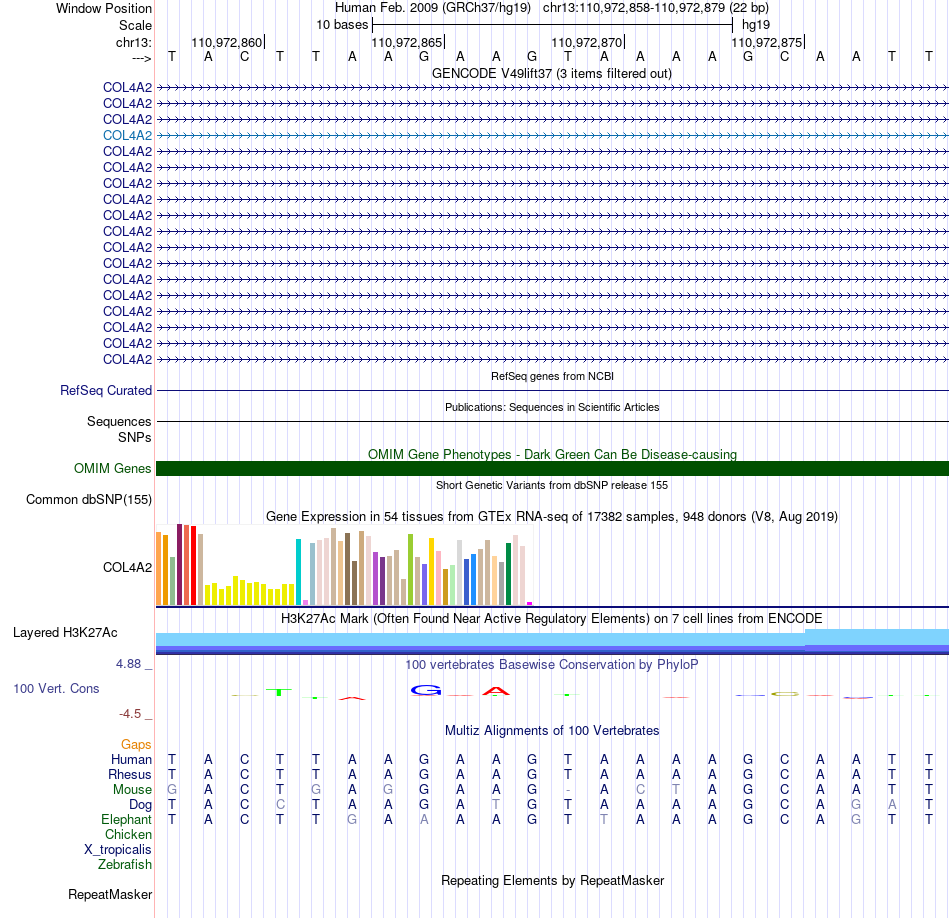Viewport: 950px width, 918px height.
Task: Click the blue G conservation logo letter
Action: [425, 690]
